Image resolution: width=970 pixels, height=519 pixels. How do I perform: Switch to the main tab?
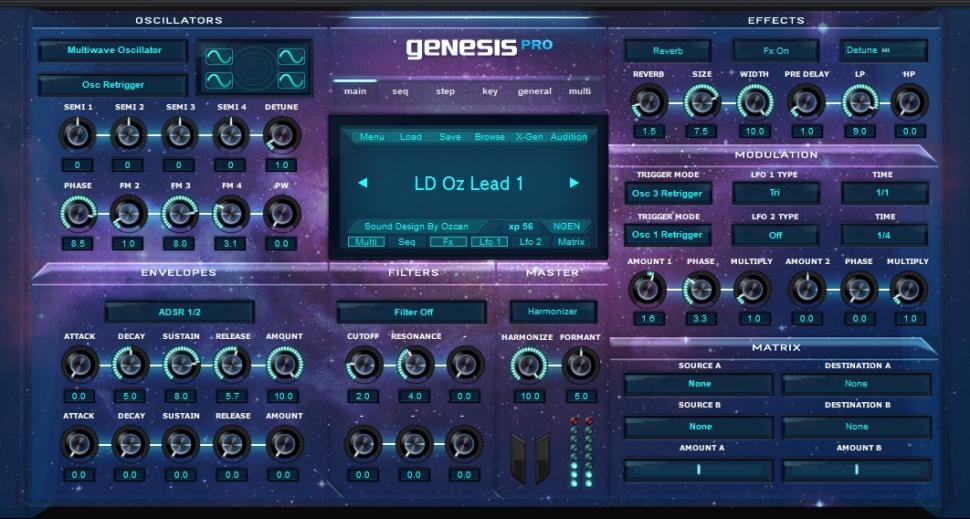(355, 92)
